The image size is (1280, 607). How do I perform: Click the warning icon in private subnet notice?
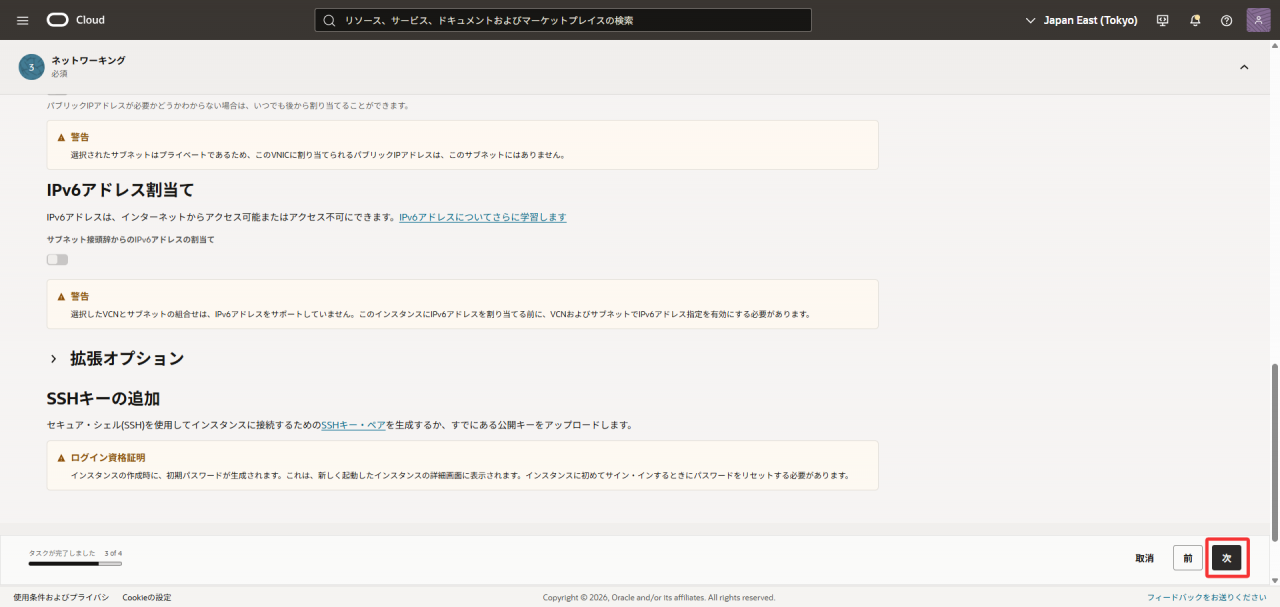pyautogui.click(x=61, y=137)
